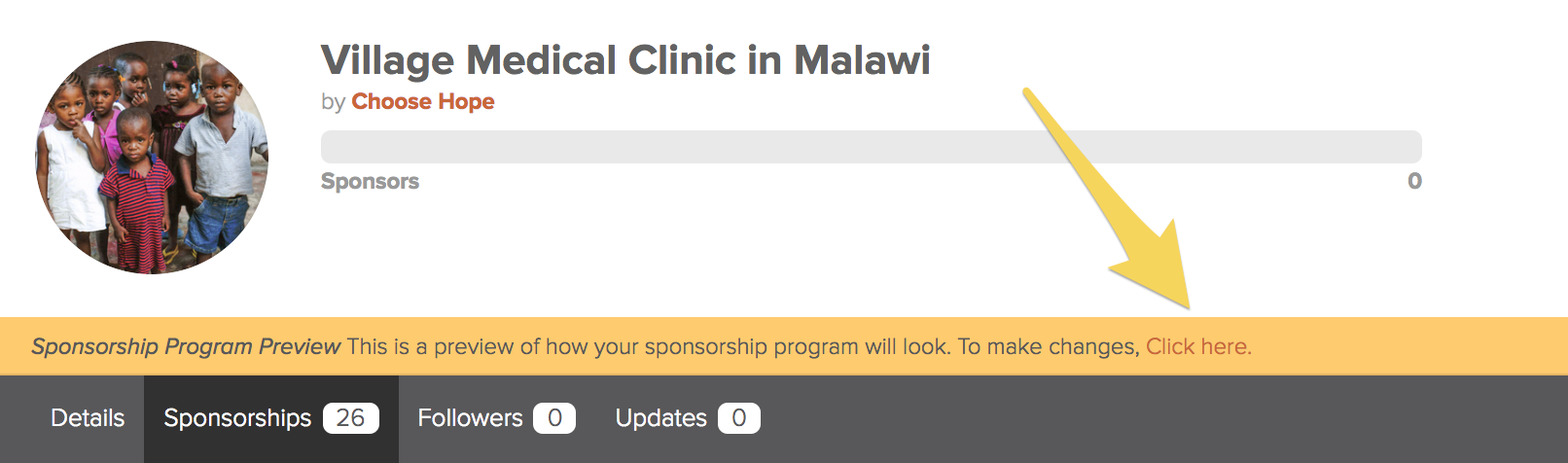Click the circular children photo thumbnail
Viewport: 1568px width, 463px height.
tap(152, 158)
